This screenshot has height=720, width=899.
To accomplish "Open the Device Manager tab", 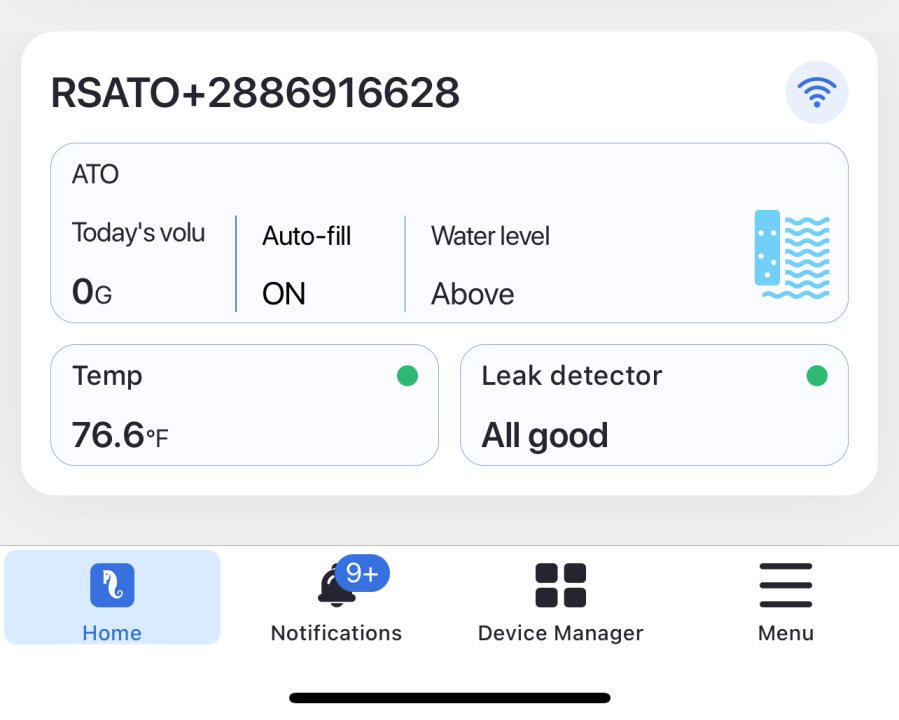I will tap(560, 633).
